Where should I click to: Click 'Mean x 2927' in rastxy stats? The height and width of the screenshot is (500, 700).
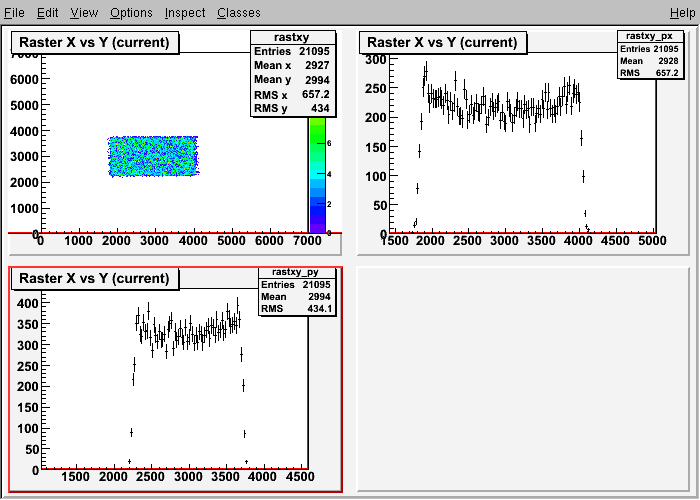pyautogui.click(x=292, y=66)
